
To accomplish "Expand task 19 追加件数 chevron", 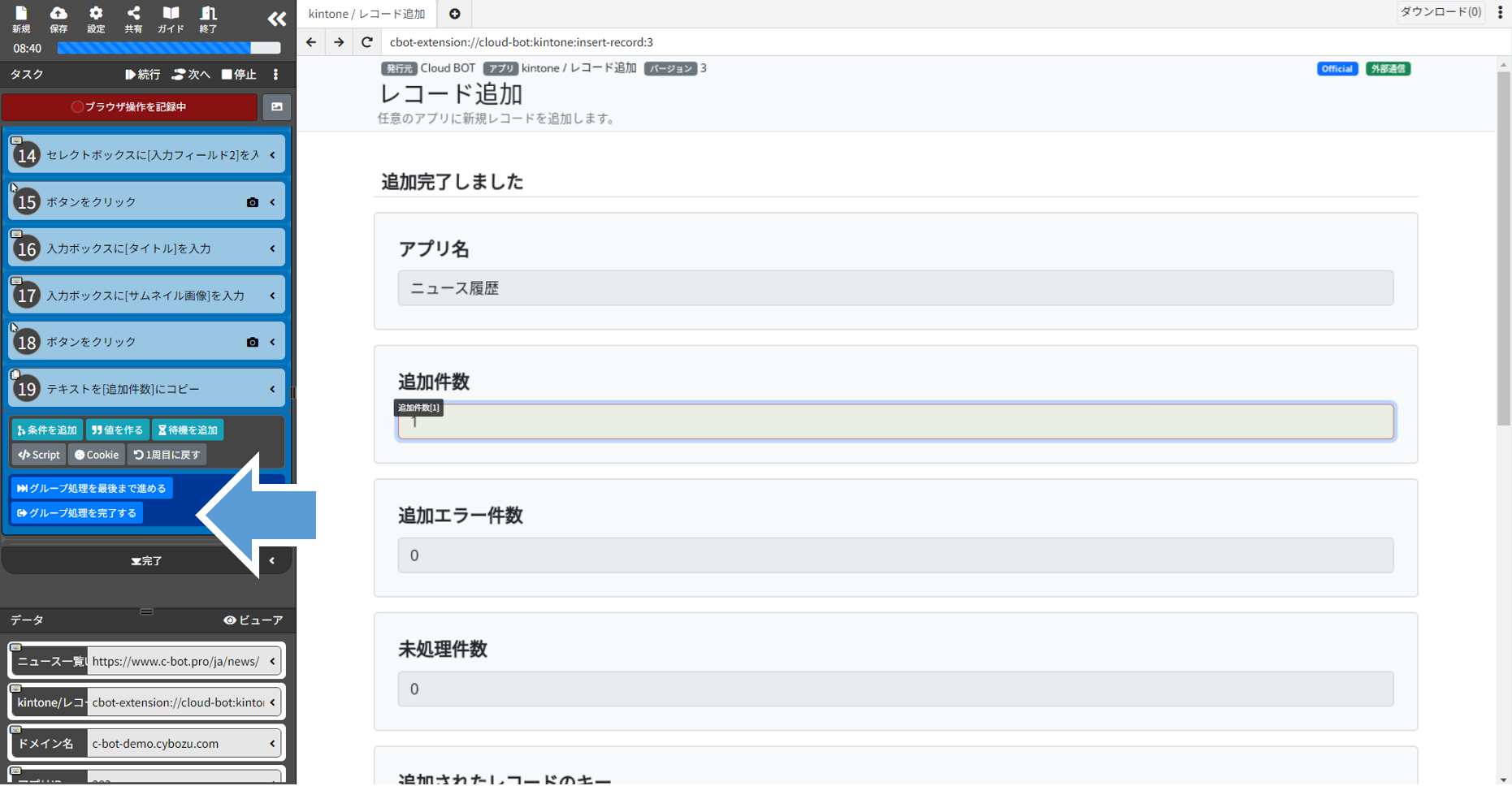I will pos(273,389).
